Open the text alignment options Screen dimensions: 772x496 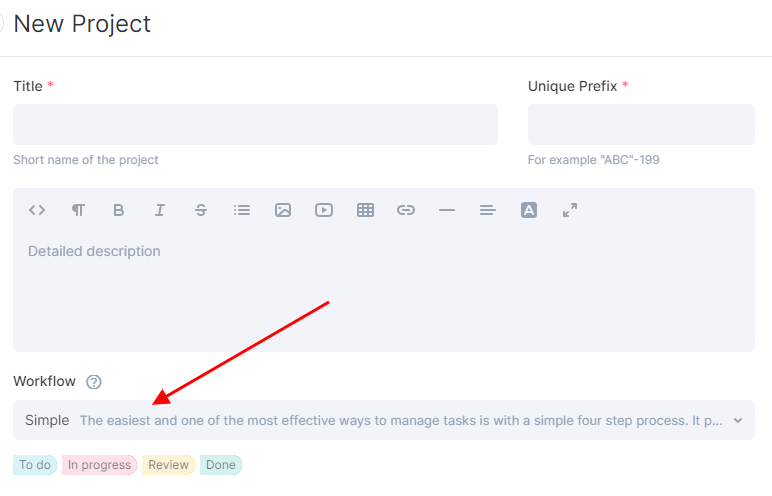(x=488, y=210)
